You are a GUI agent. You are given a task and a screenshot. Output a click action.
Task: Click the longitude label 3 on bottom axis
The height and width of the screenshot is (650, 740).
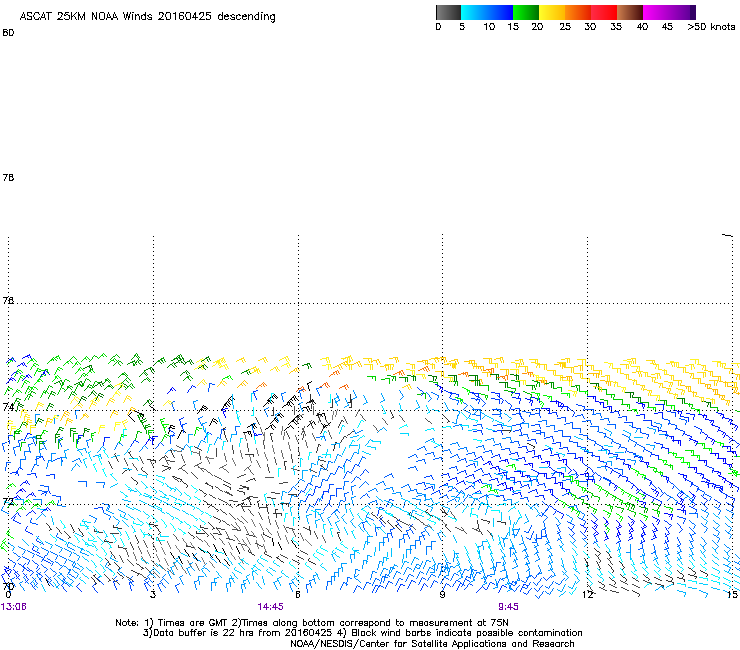pos(153,595)
